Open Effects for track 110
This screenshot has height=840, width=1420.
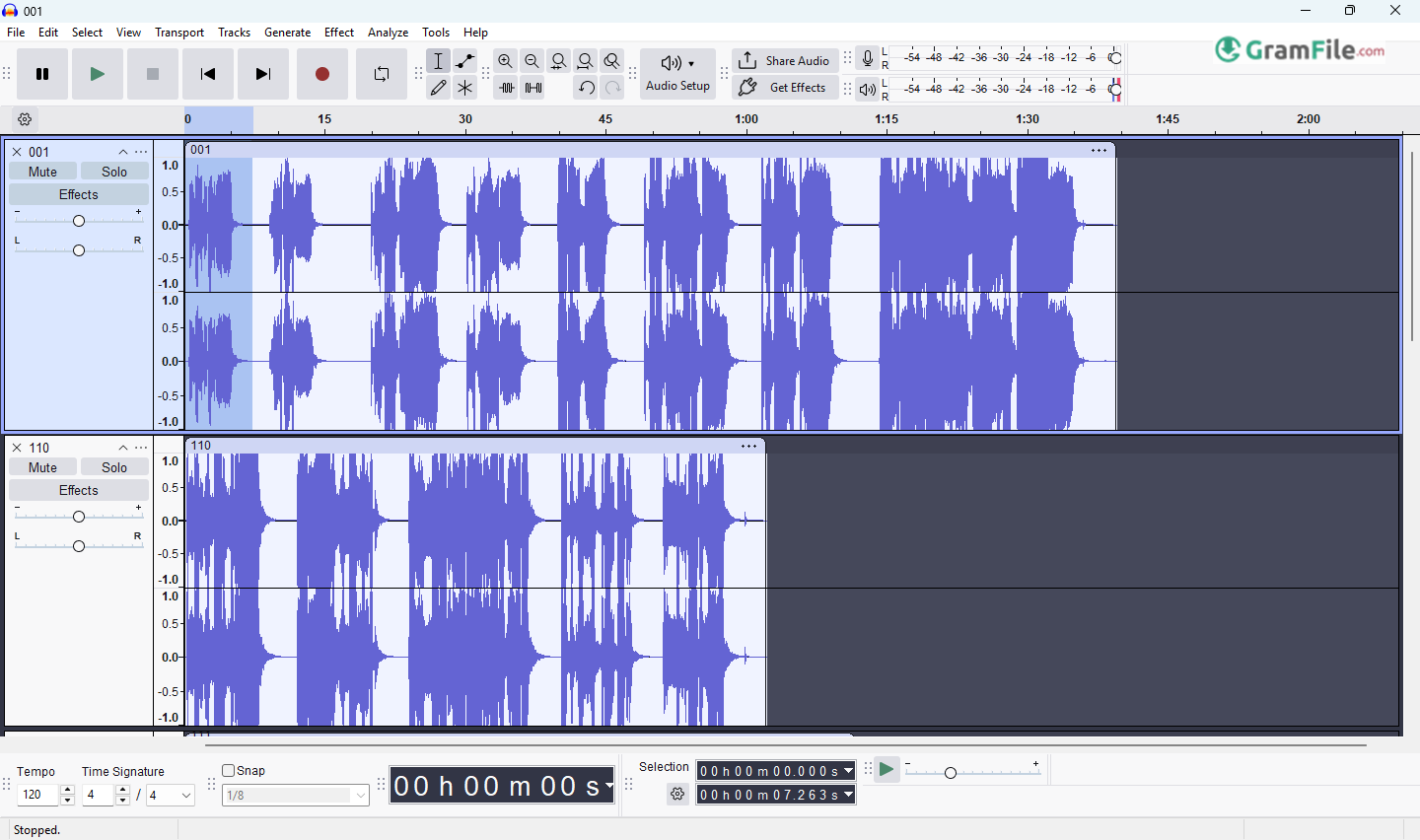point(79,490)
